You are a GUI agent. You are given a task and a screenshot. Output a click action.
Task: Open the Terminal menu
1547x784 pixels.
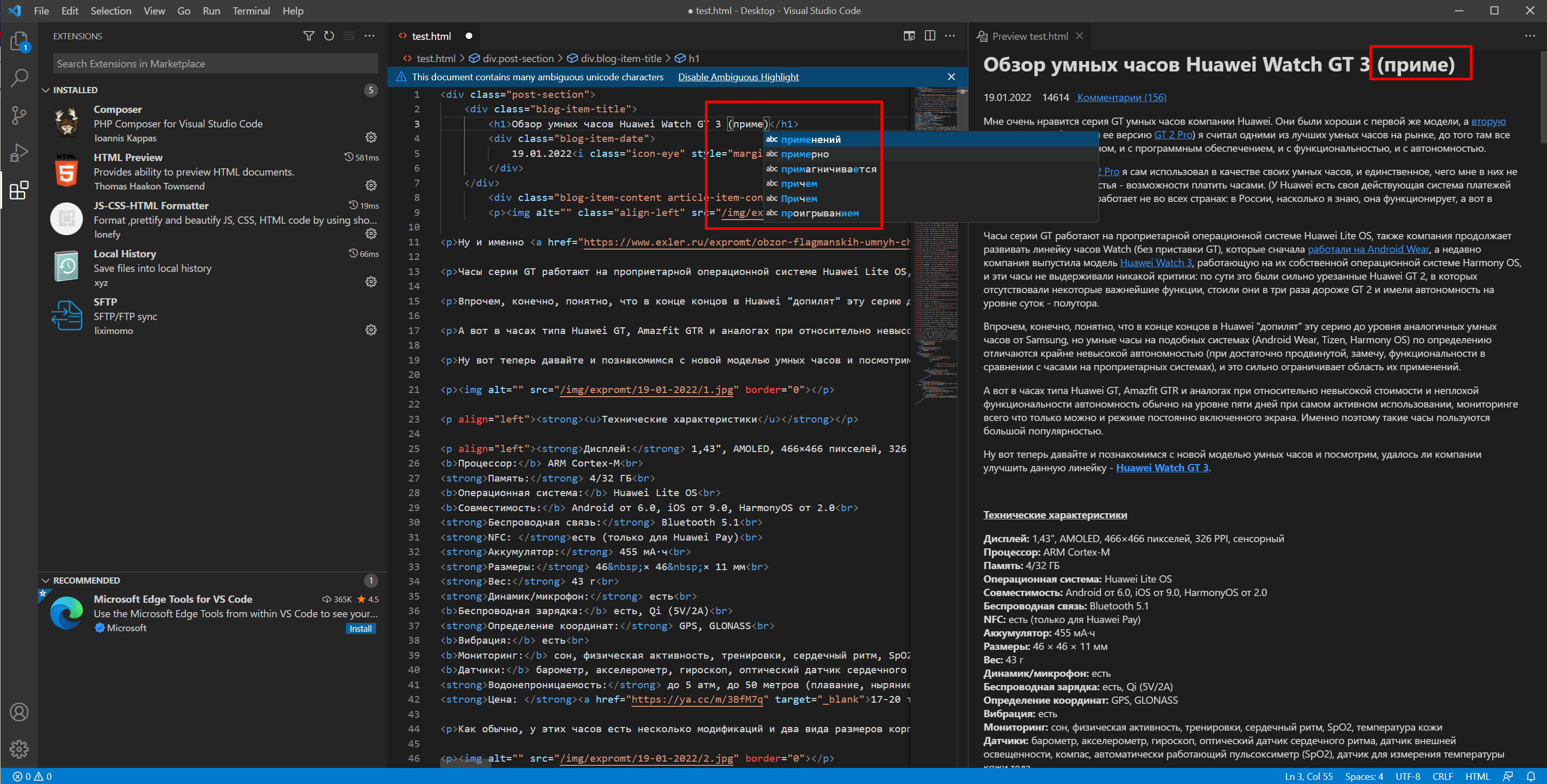click(251, 11)
